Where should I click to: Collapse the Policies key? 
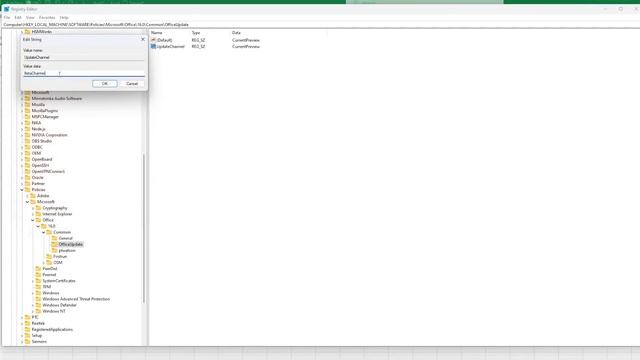(22, 190)
